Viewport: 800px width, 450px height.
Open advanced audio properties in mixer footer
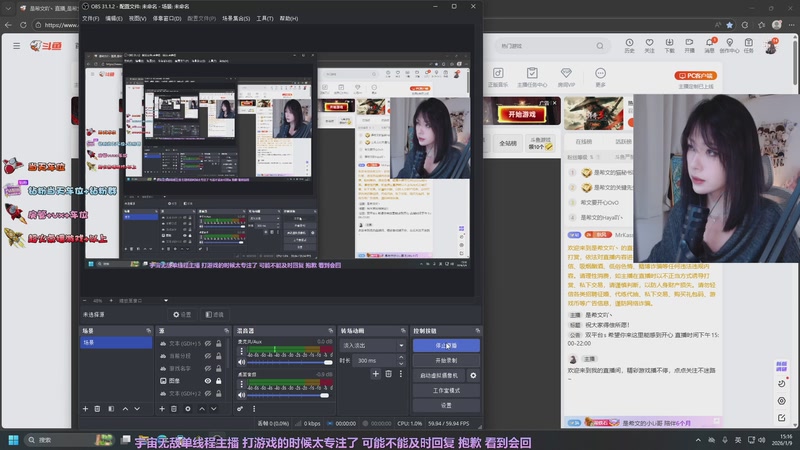click(x=240, y=409)
